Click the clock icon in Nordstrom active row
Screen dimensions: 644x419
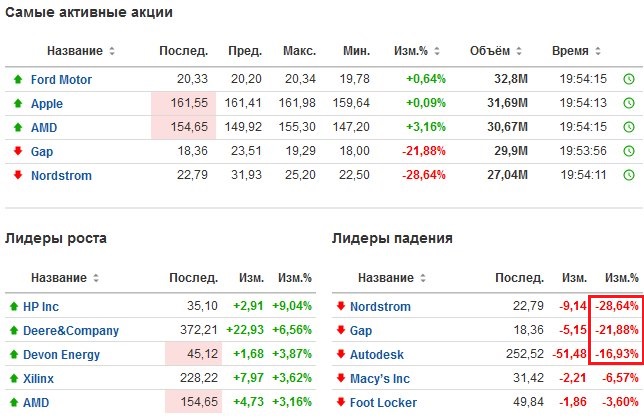[x=629, y=175]
